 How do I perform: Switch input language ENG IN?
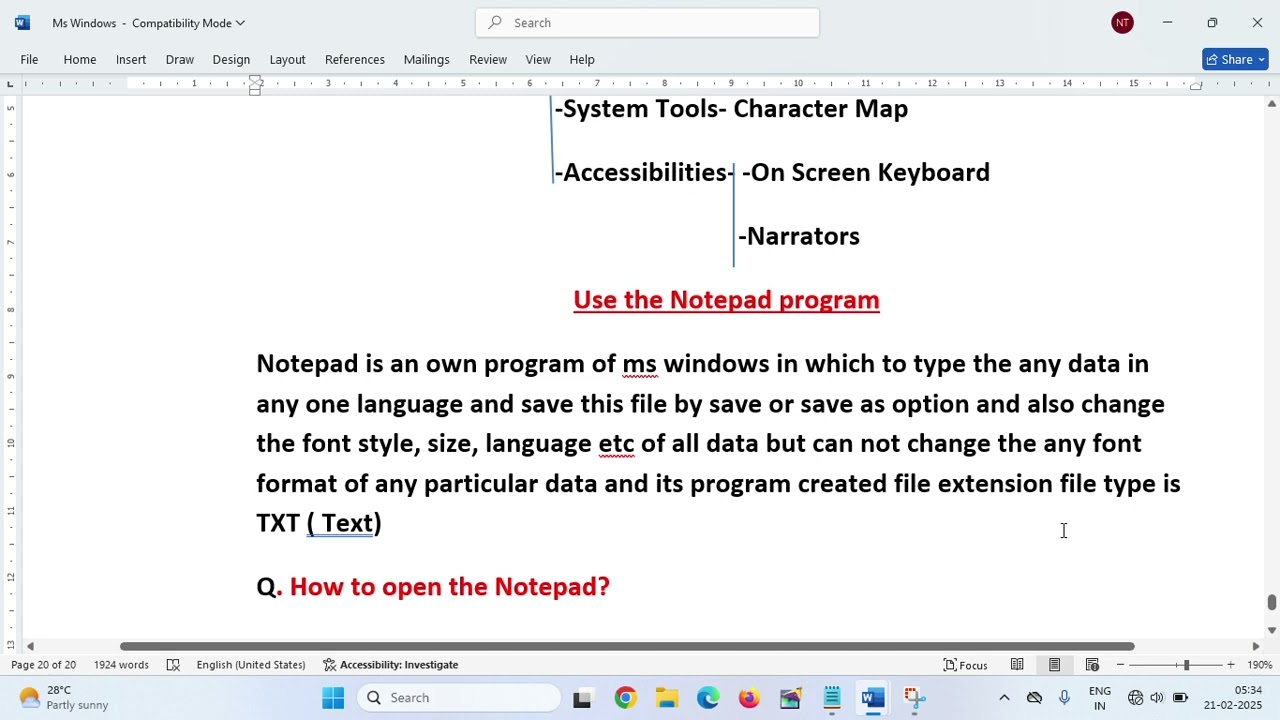pos(1100,698)
